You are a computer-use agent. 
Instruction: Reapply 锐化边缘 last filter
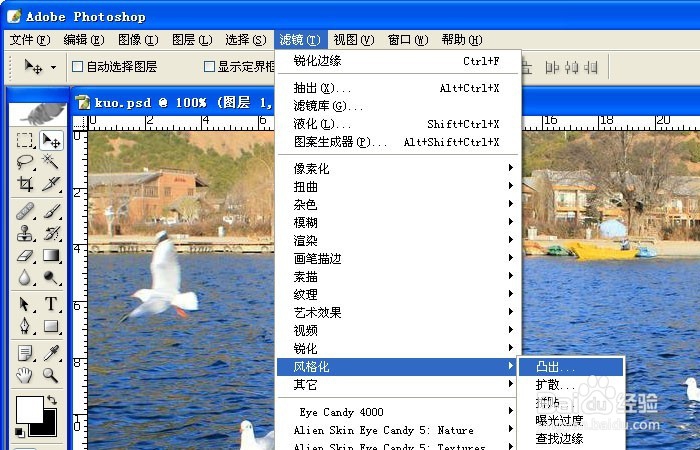point(398,61)
